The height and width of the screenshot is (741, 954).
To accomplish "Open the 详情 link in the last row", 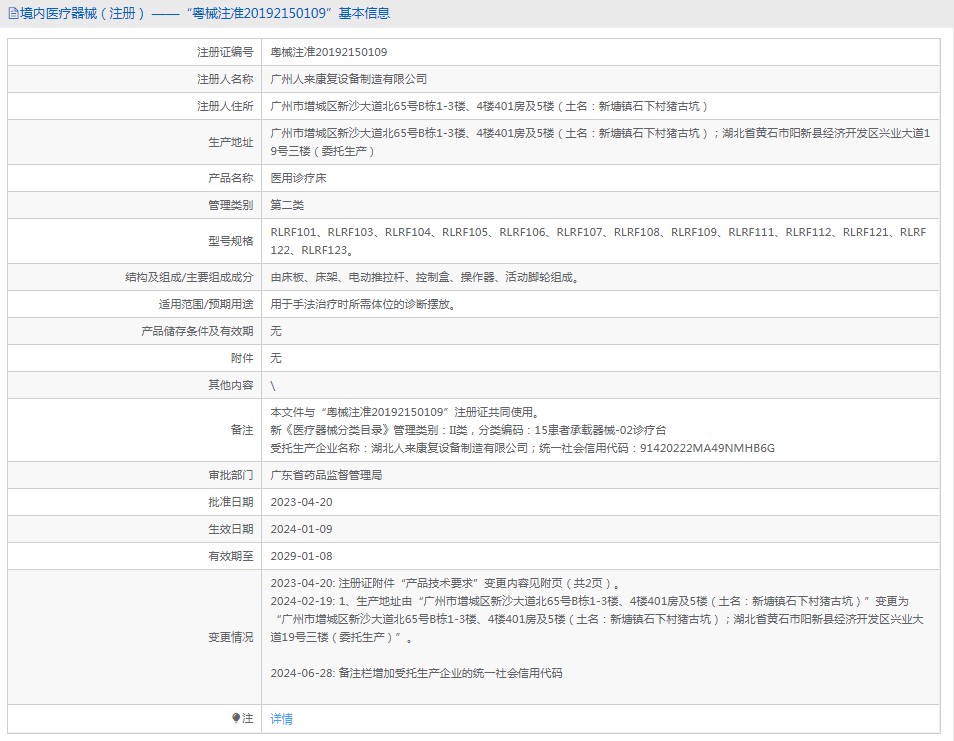I will click(x=282, y=718).
